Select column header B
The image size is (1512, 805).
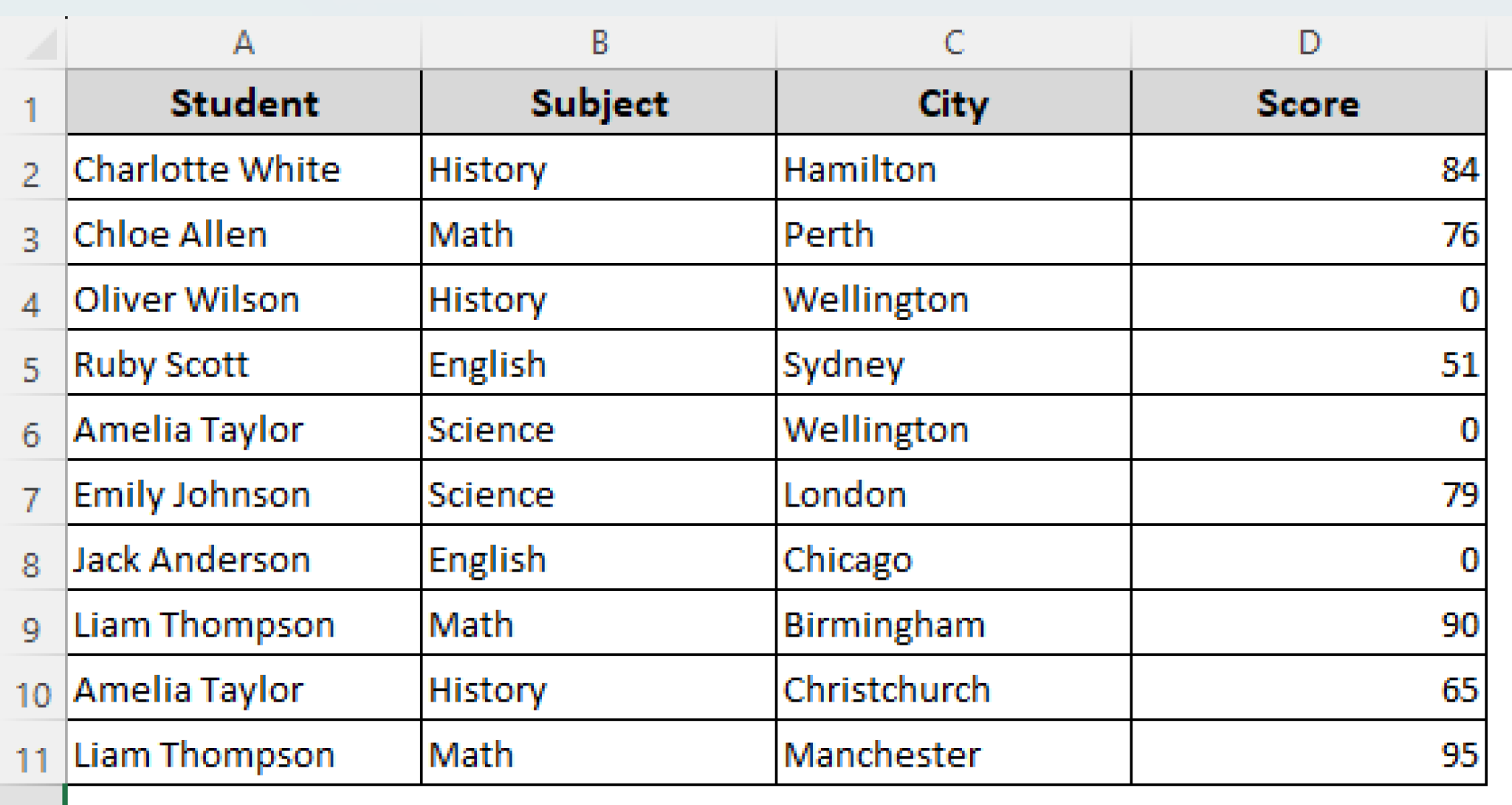598,42
